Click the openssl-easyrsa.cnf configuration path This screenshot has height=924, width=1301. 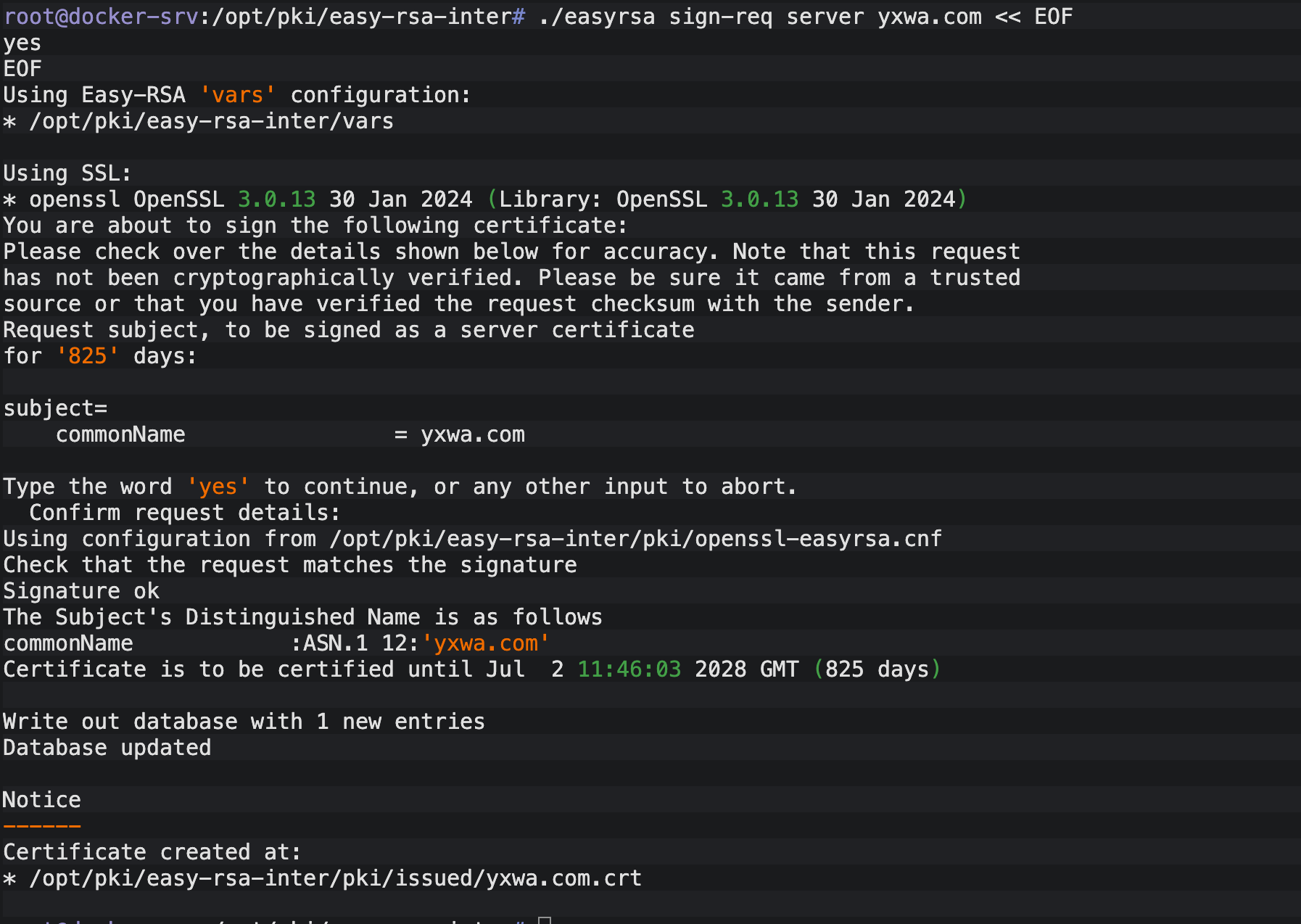coord(635,539)
